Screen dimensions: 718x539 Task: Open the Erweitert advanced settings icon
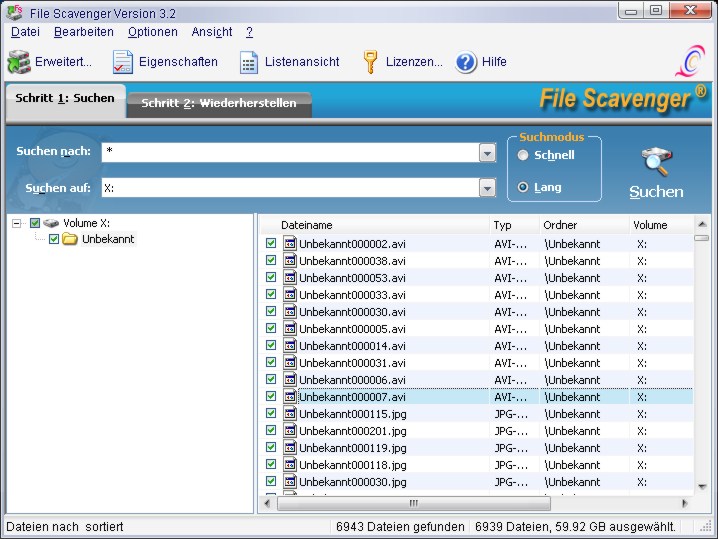(19, 61)
